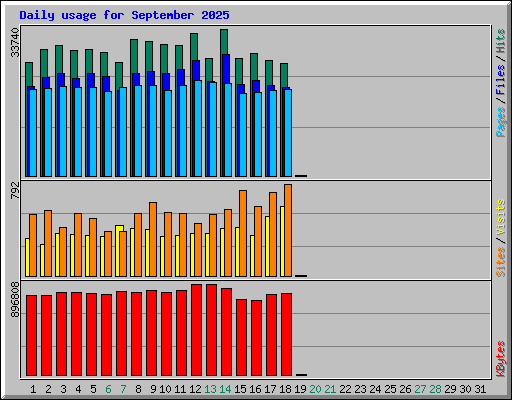Click day label 31 on the x-axis
This screenshot has width=512, height=400.
click(x=480, y=389)
